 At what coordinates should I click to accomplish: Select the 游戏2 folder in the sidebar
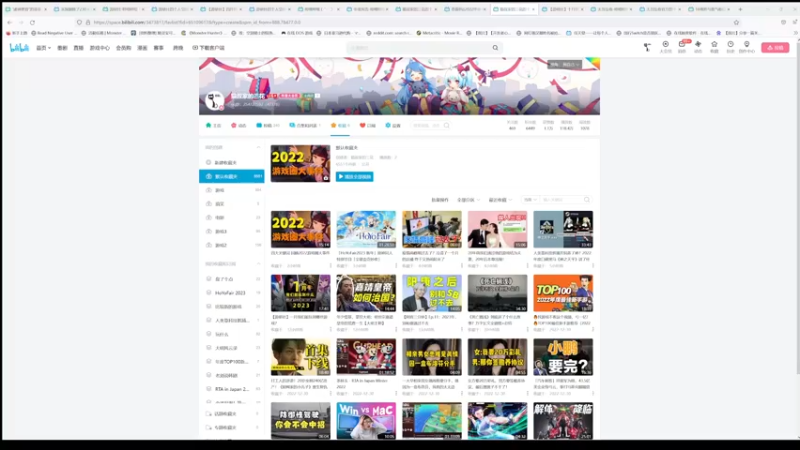(232, 245)
